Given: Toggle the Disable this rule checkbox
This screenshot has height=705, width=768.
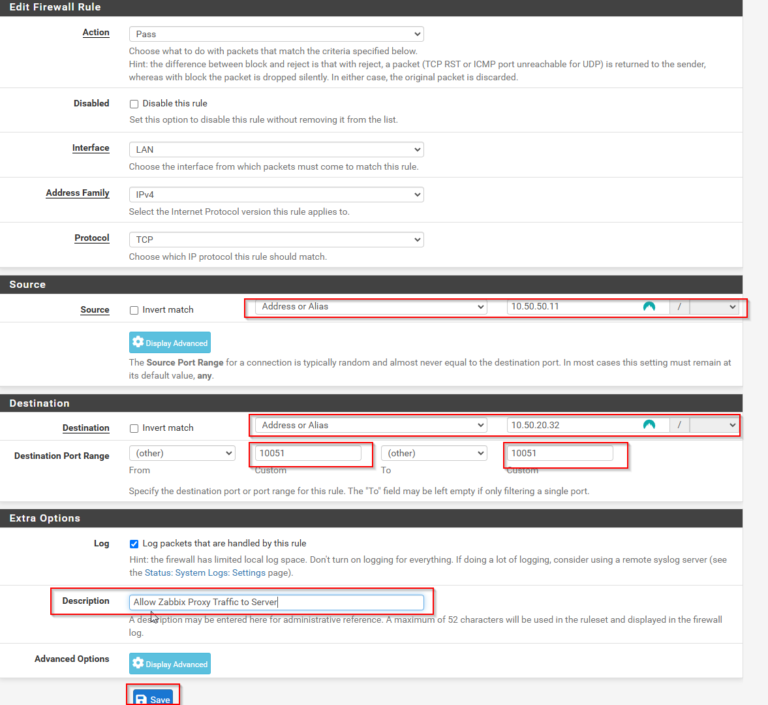Looking at the screenshot, I should coord(134,103).
